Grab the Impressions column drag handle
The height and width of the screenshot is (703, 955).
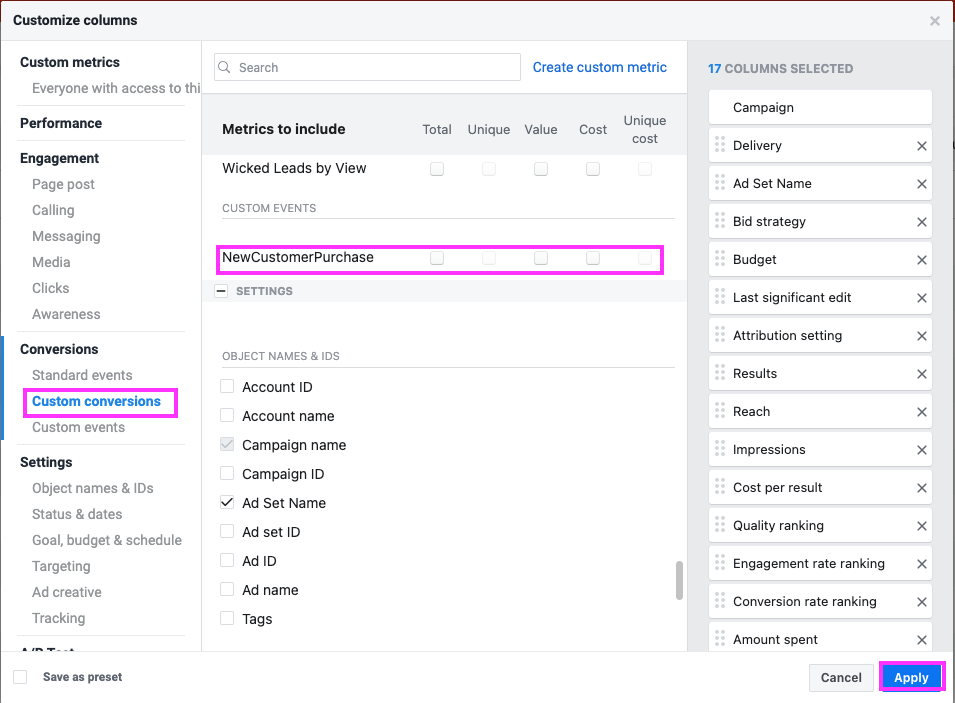pos(720,449)
